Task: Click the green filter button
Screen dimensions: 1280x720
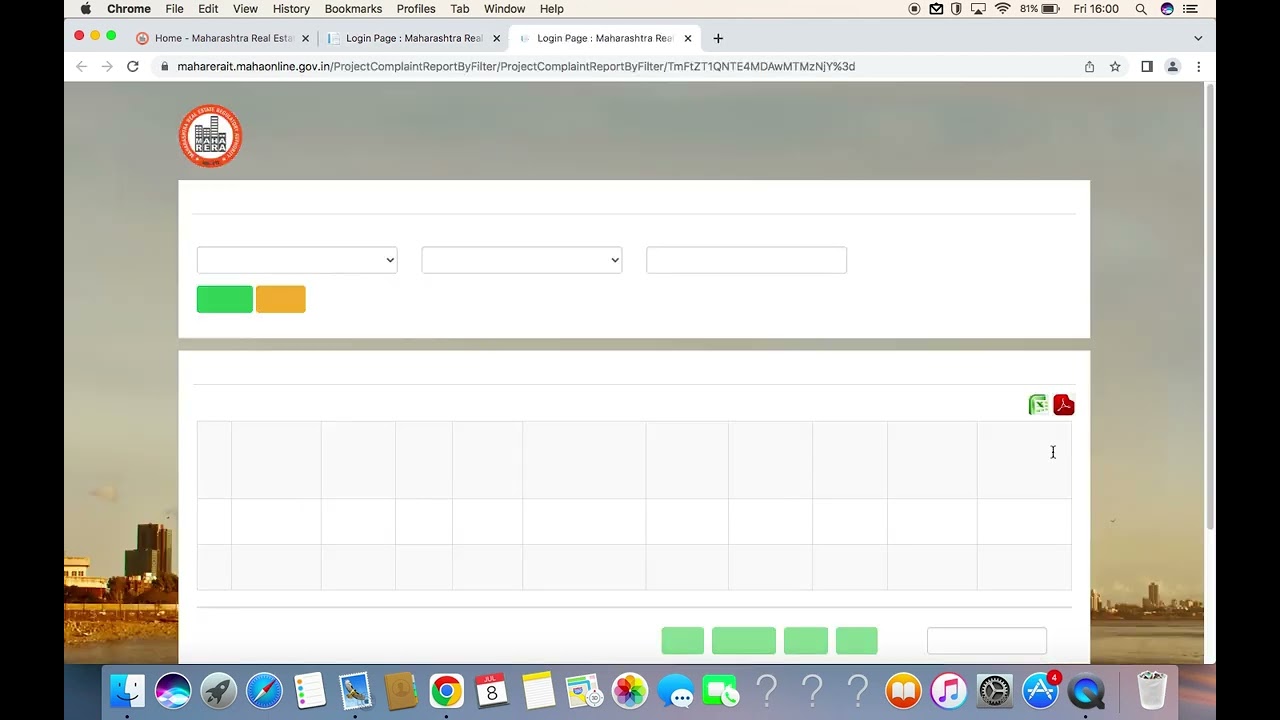Action: point(225,299)
